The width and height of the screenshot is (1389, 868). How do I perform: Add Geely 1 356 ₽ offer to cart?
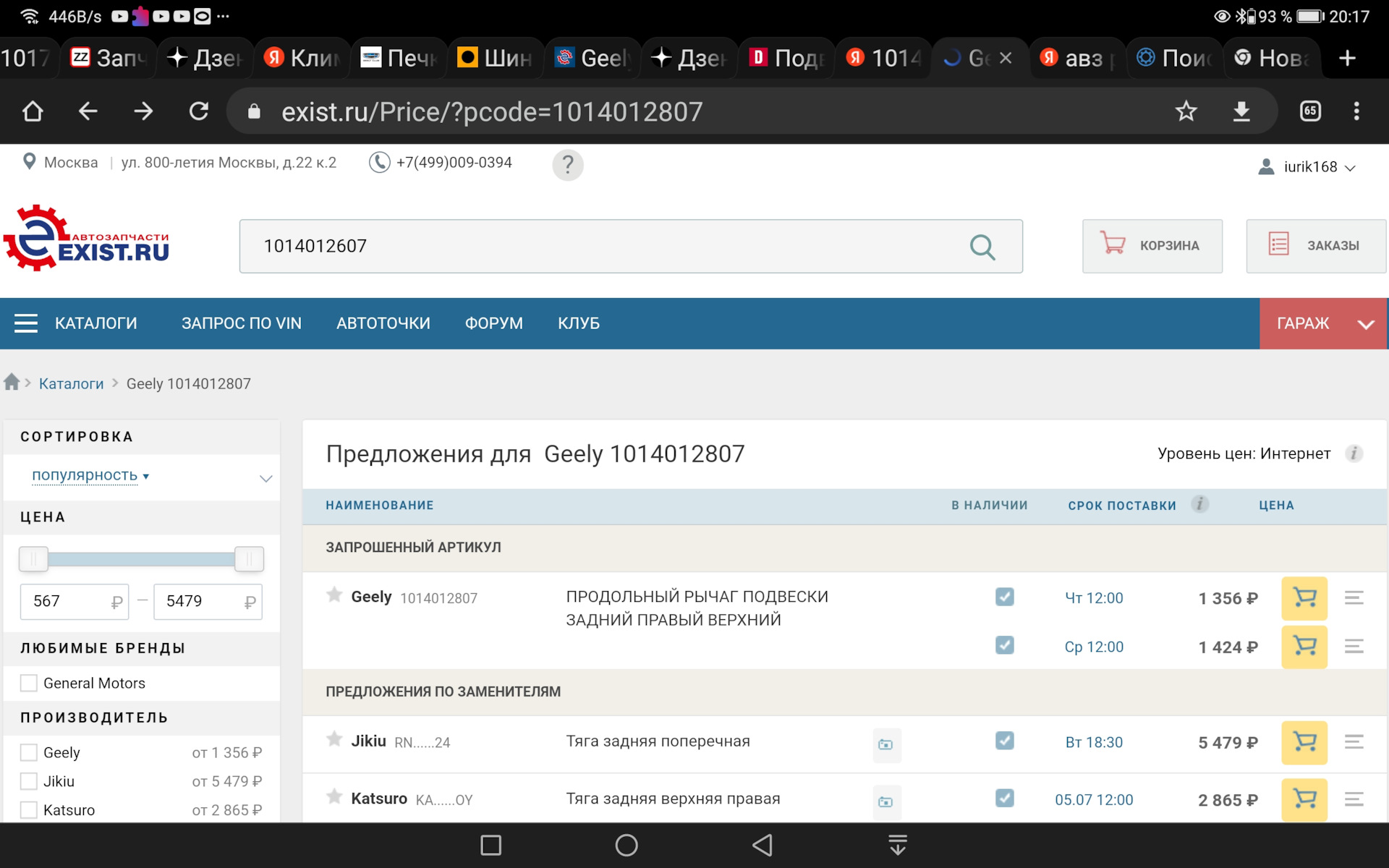(1304, 598)
